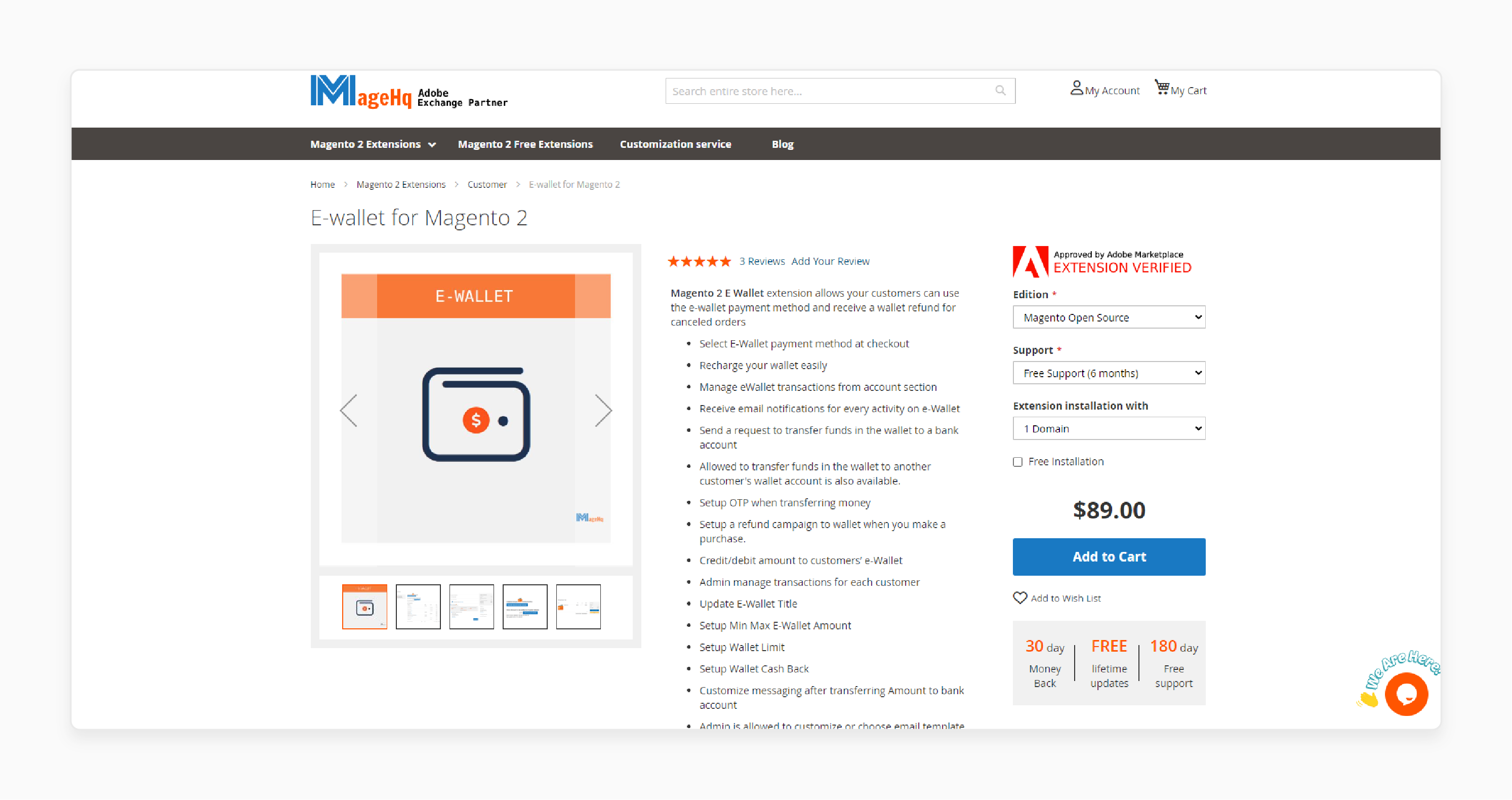Image resolution: width=1512 pixels, height=800 pixels.
Task: Select the third gallery thumbnail
Action: point(471,606)
